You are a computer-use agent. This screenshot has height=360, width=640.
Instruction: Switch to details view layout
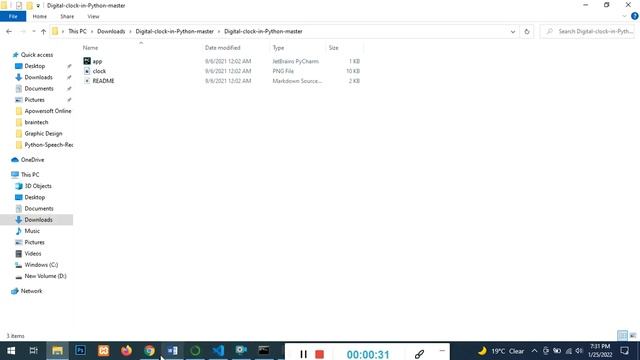tap(622, 336)
